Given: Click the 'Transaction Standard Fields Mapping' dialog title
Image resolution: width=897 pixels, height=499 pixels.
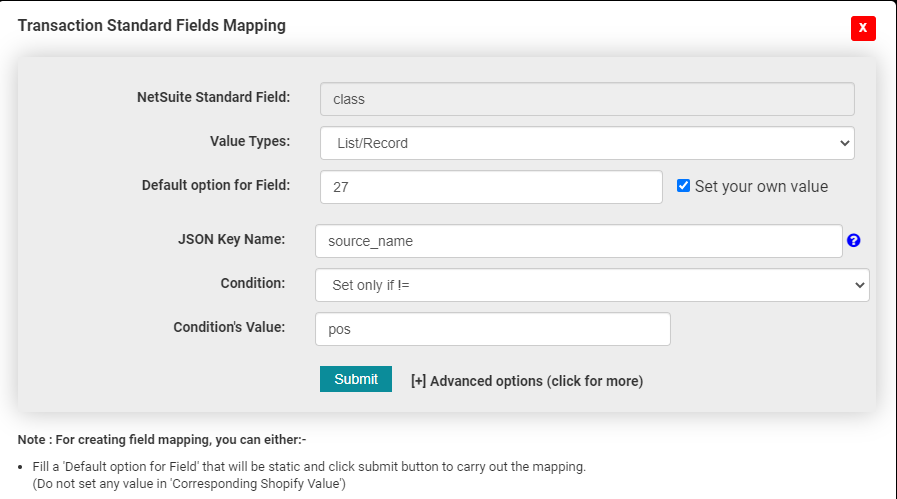Looking at the screenshot, I should pyautogui.click(x=152, y=26).
